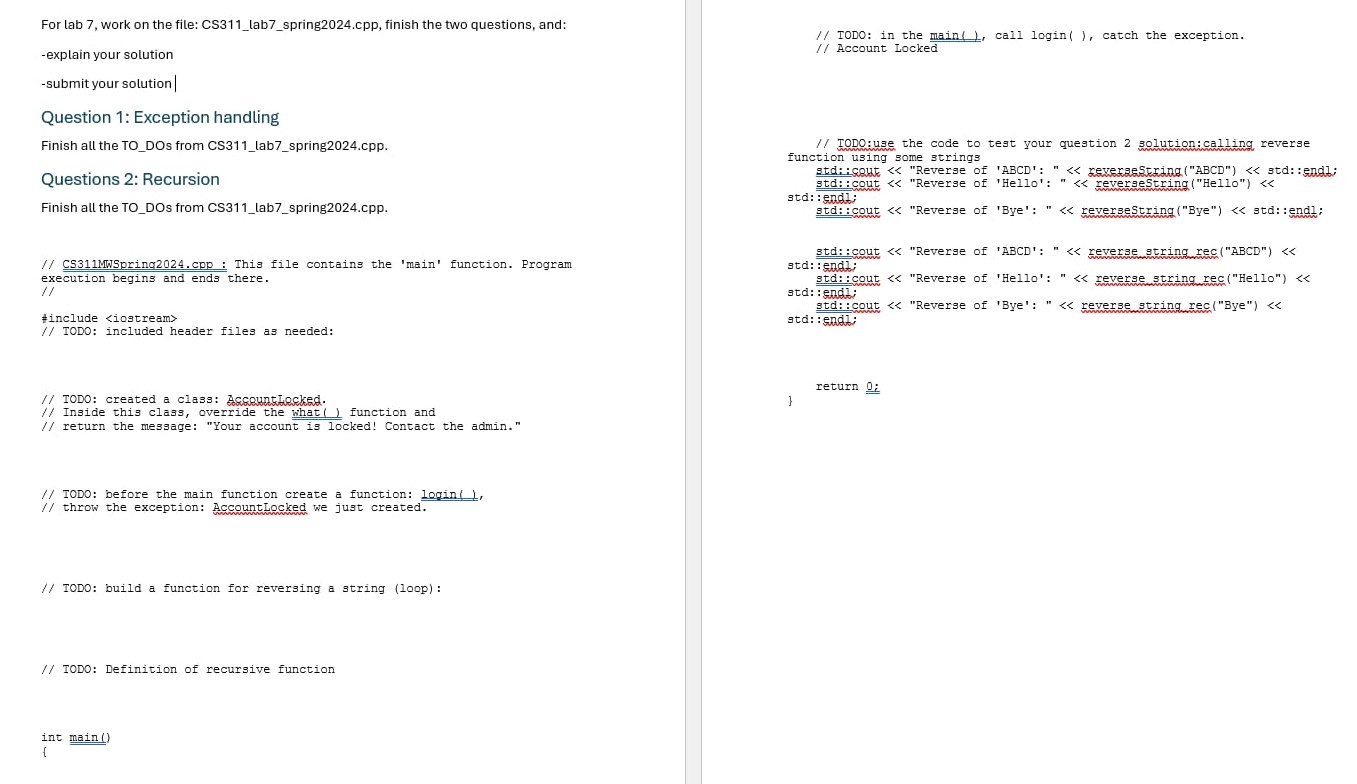The image size is (1357, 784).
Task: Click the divider bar between the two pages
Action: pyautogui.click(x=691, y=392)
